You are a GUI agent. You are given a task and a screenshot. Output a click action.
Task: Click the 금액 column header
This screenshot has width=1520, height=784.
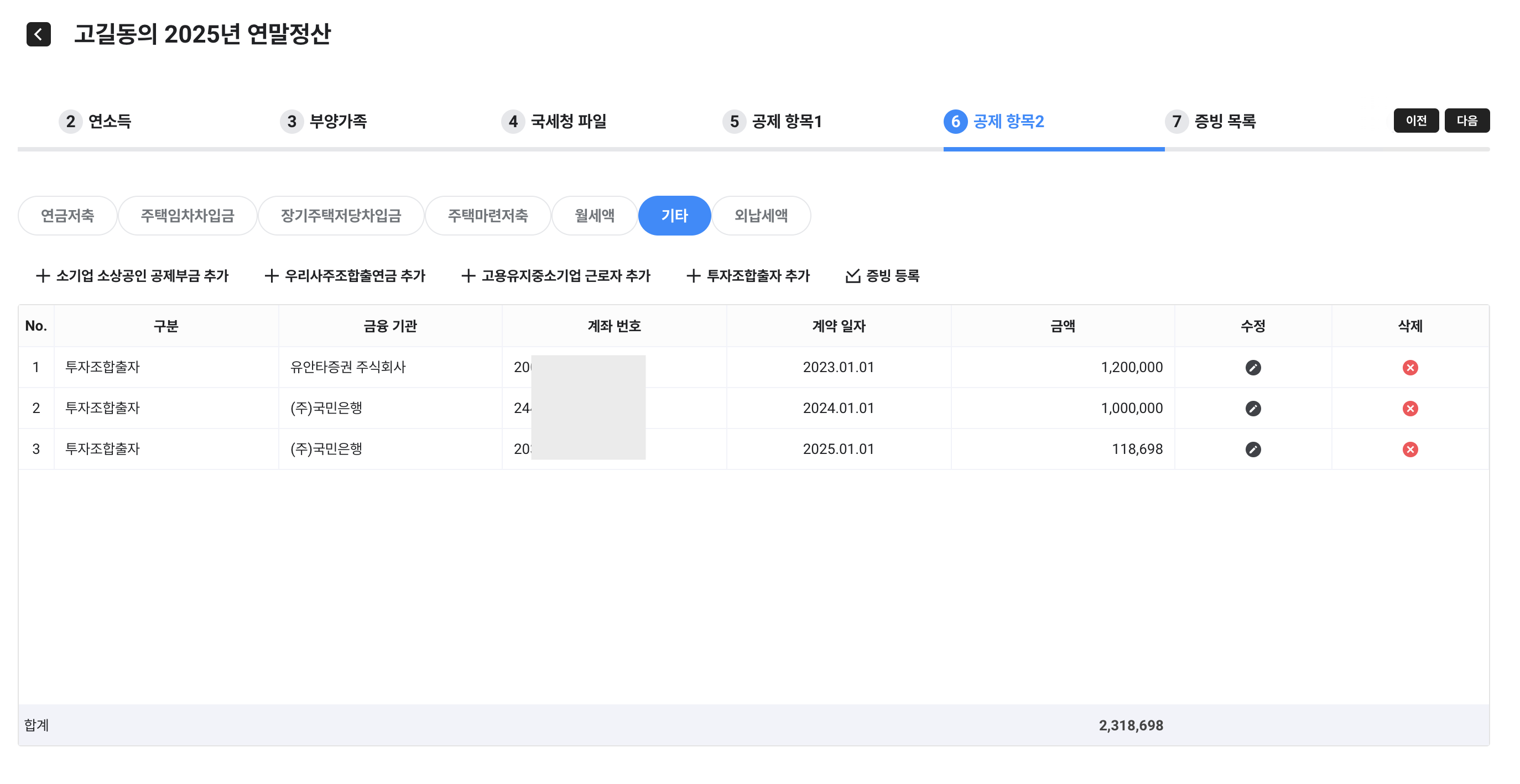click(x=1062, y=326)
